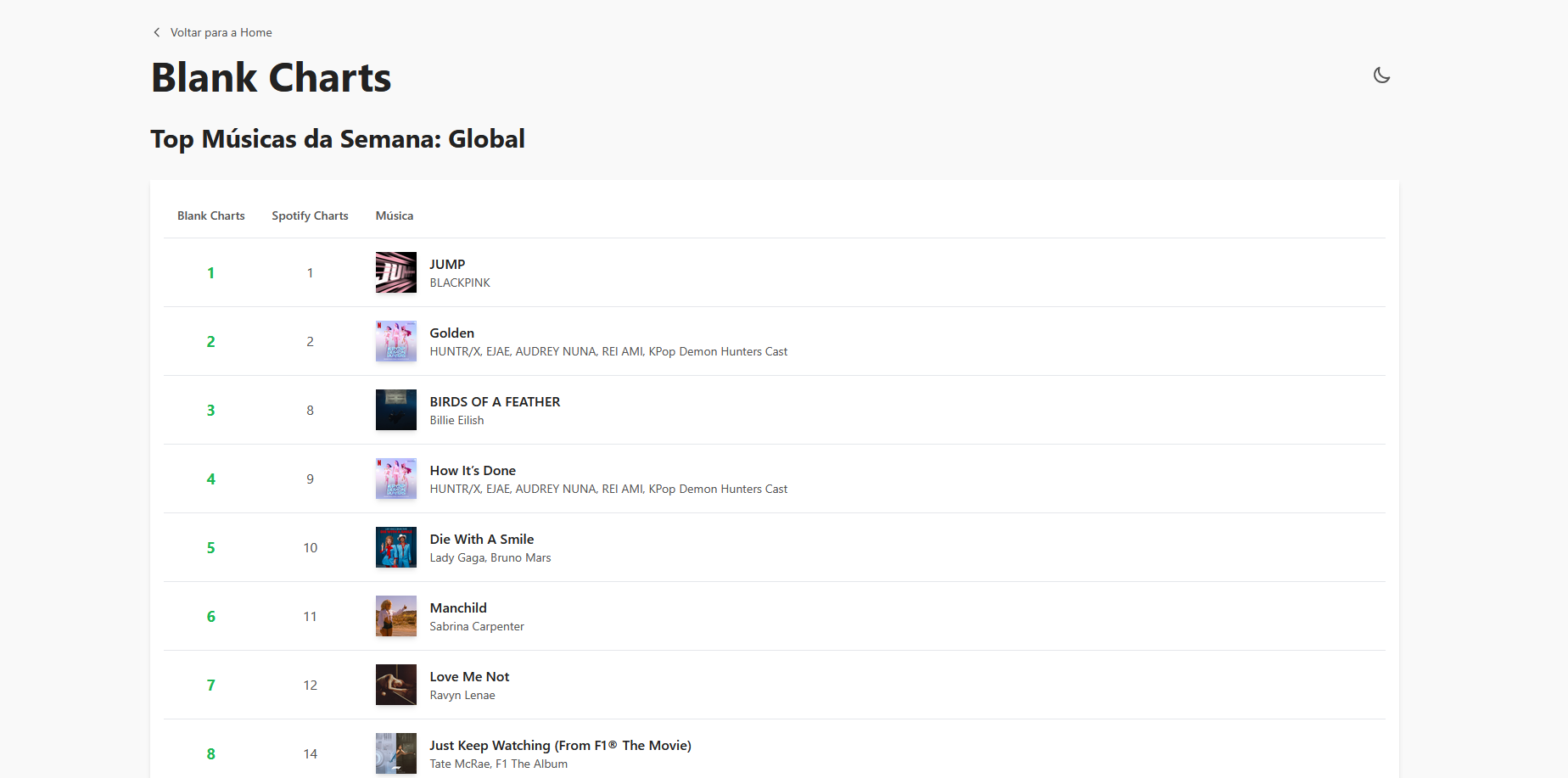Viewport: 1568px width, 778px height.
Task: Click the green Blank Charts rank 3
Action: coord(211,411)
